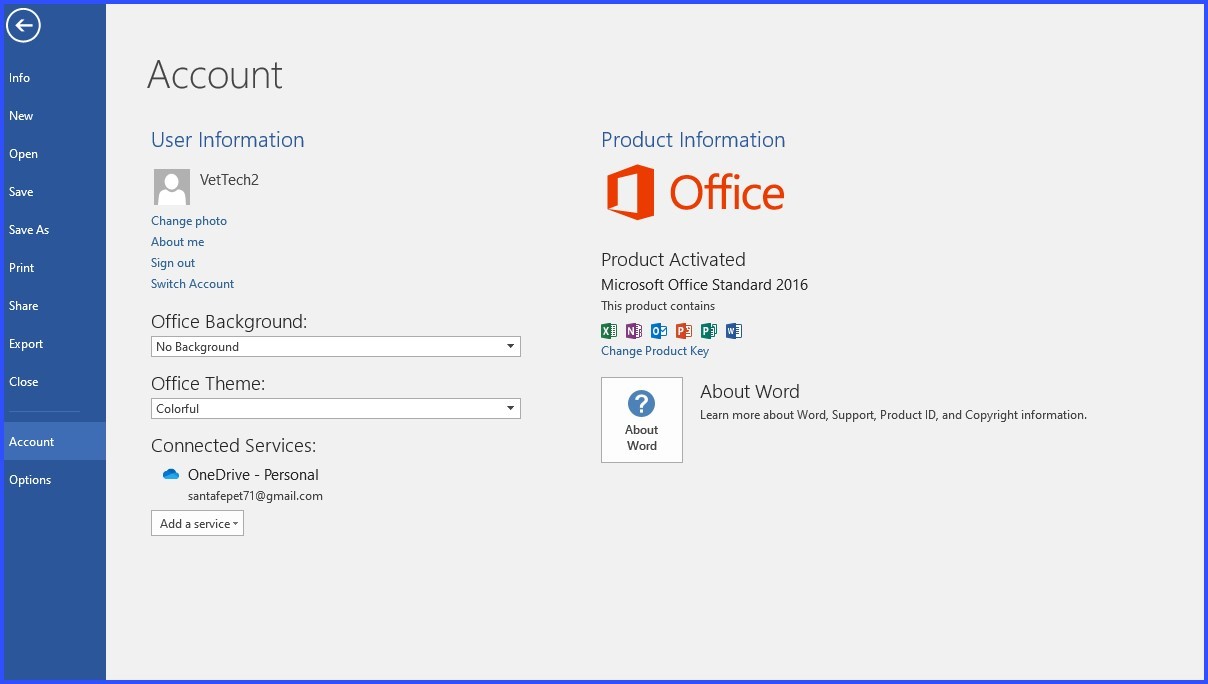Click the Excel icon under This product contains
This screenshot has width=1208, height=684.
[609, 331]
